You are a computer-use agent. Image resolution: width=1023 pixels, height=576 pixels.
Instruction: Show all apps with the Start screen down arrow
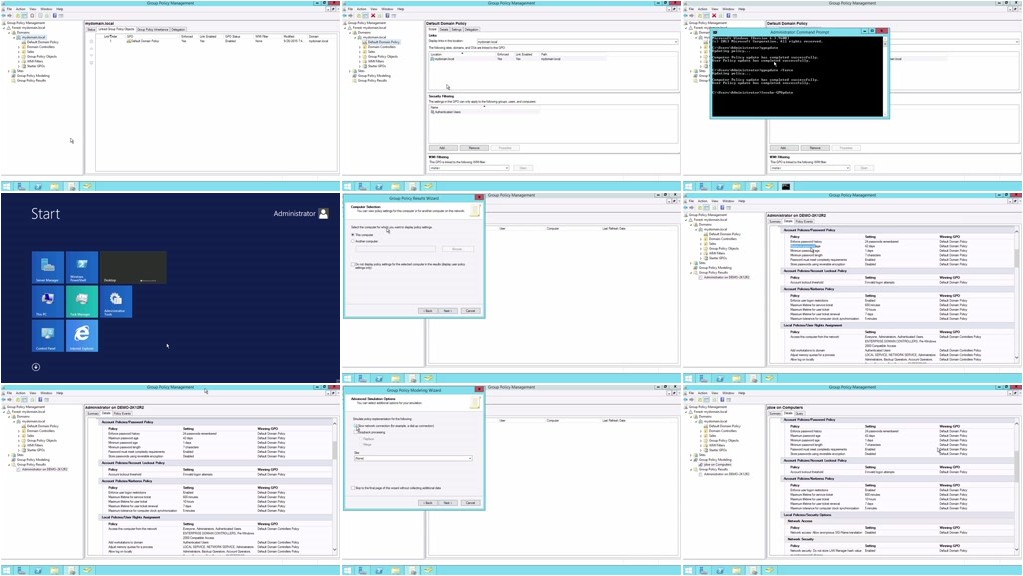(x=36, y=367)
